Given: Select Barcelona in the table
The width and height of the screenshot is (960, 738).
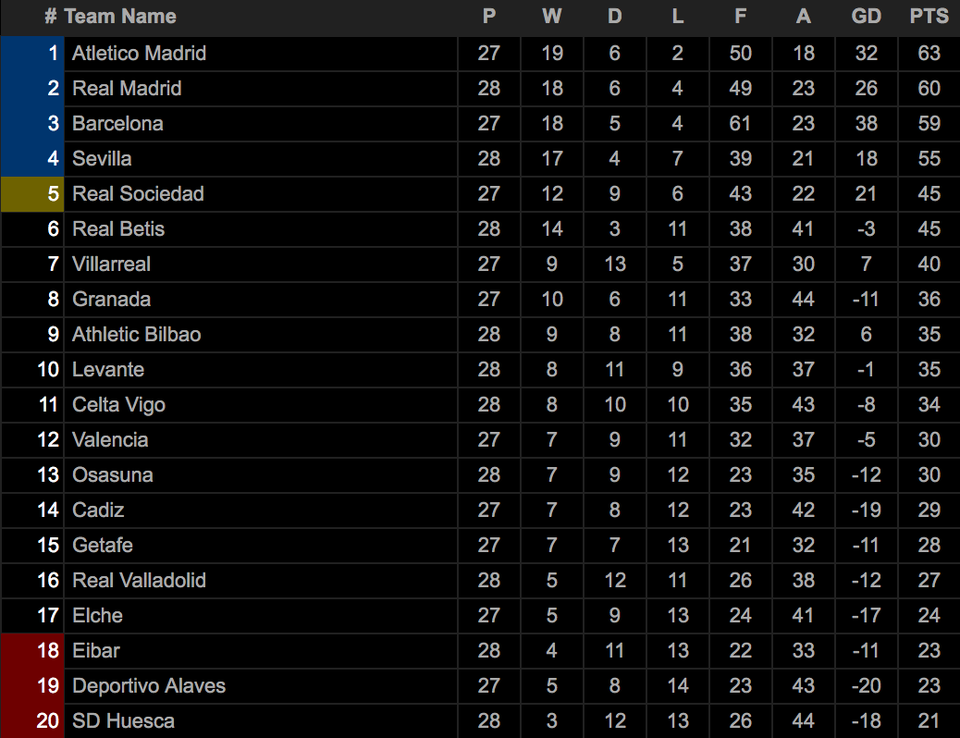Looking at the screenshot, I should click(x=118, y=124).
